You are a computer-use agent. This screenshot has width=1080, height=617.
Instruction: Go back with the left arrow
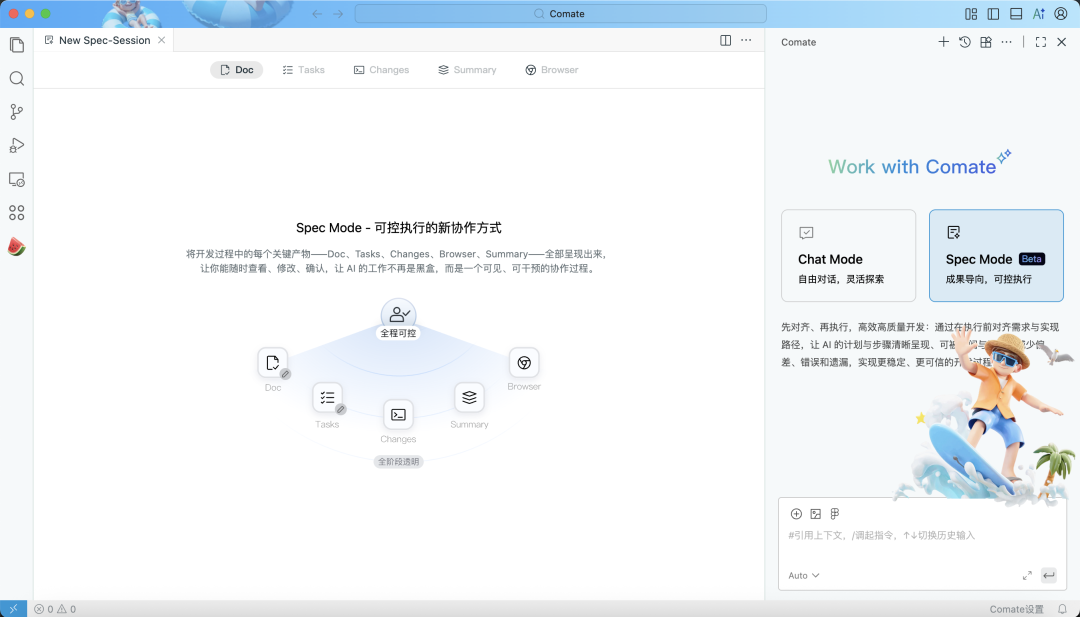click(x=317, y=14)
